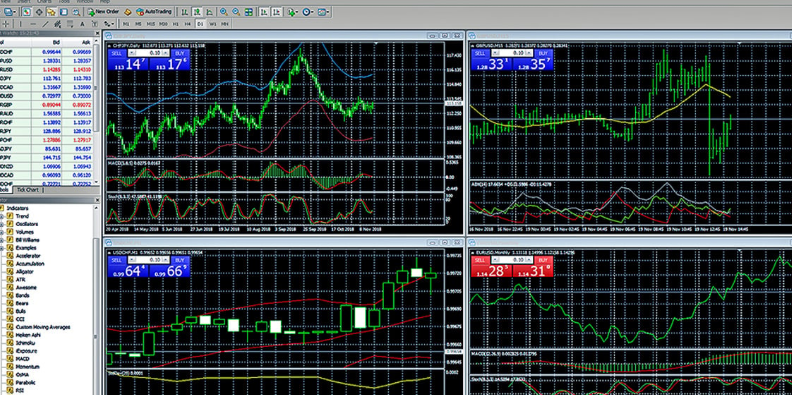This screenshot has width=792, height=395.
Task: Select the H4 timeframe button
Action: [187, 24]
